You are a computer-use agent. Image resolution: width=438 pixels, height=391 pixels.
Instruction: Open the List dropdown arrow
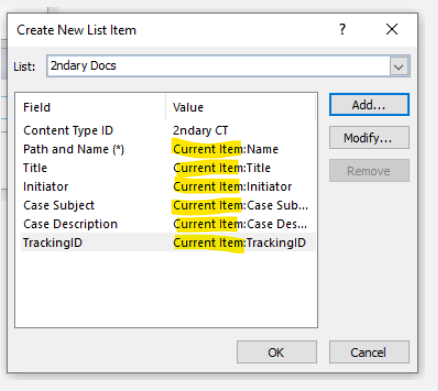coord(399,66)
